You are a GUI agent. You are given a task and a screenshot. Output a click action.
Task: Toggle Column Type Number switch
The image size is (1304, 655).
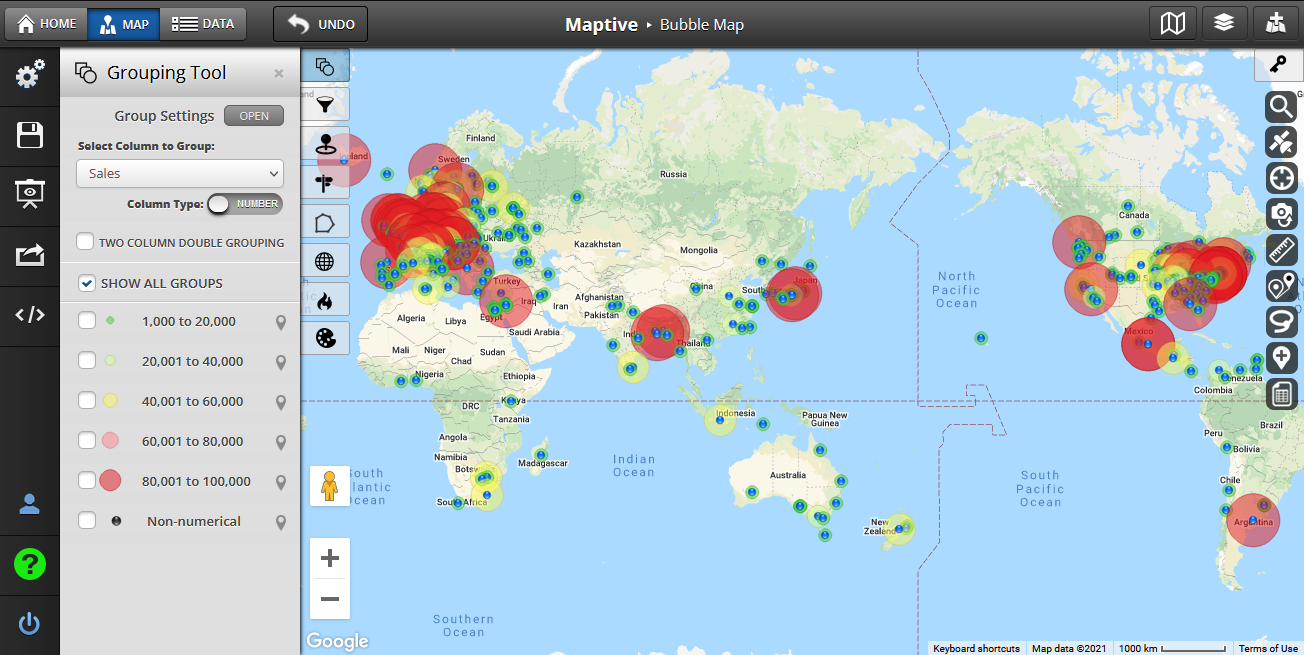[245, 204]
